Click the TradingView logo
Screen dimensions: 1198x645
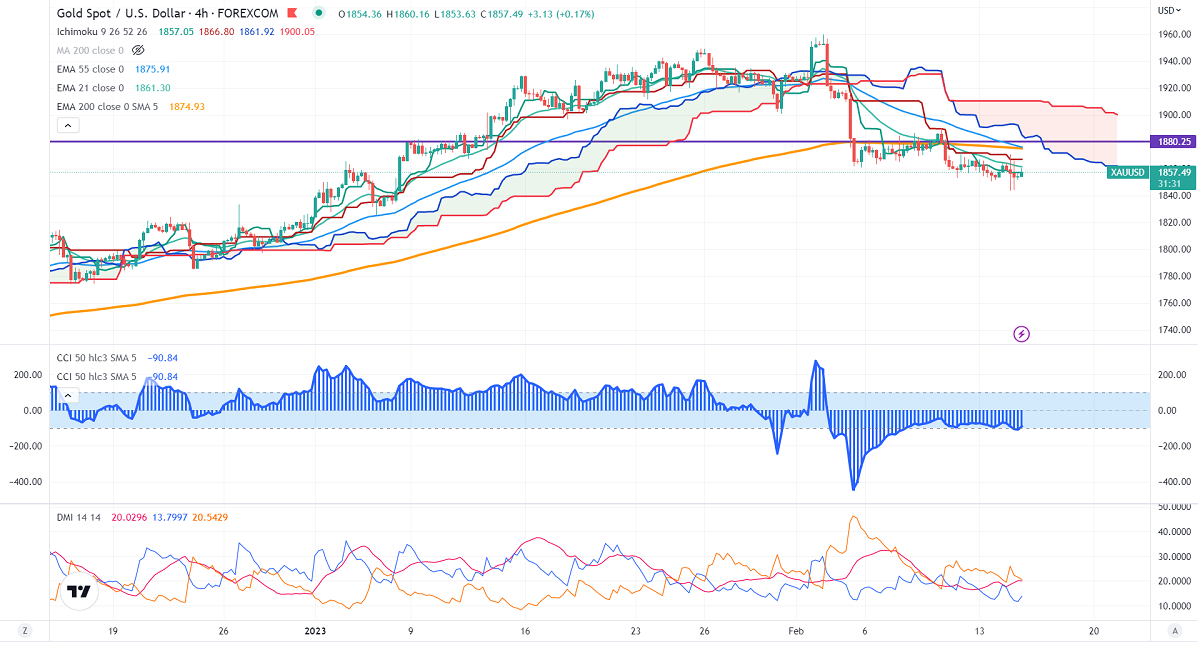point(78,594)
